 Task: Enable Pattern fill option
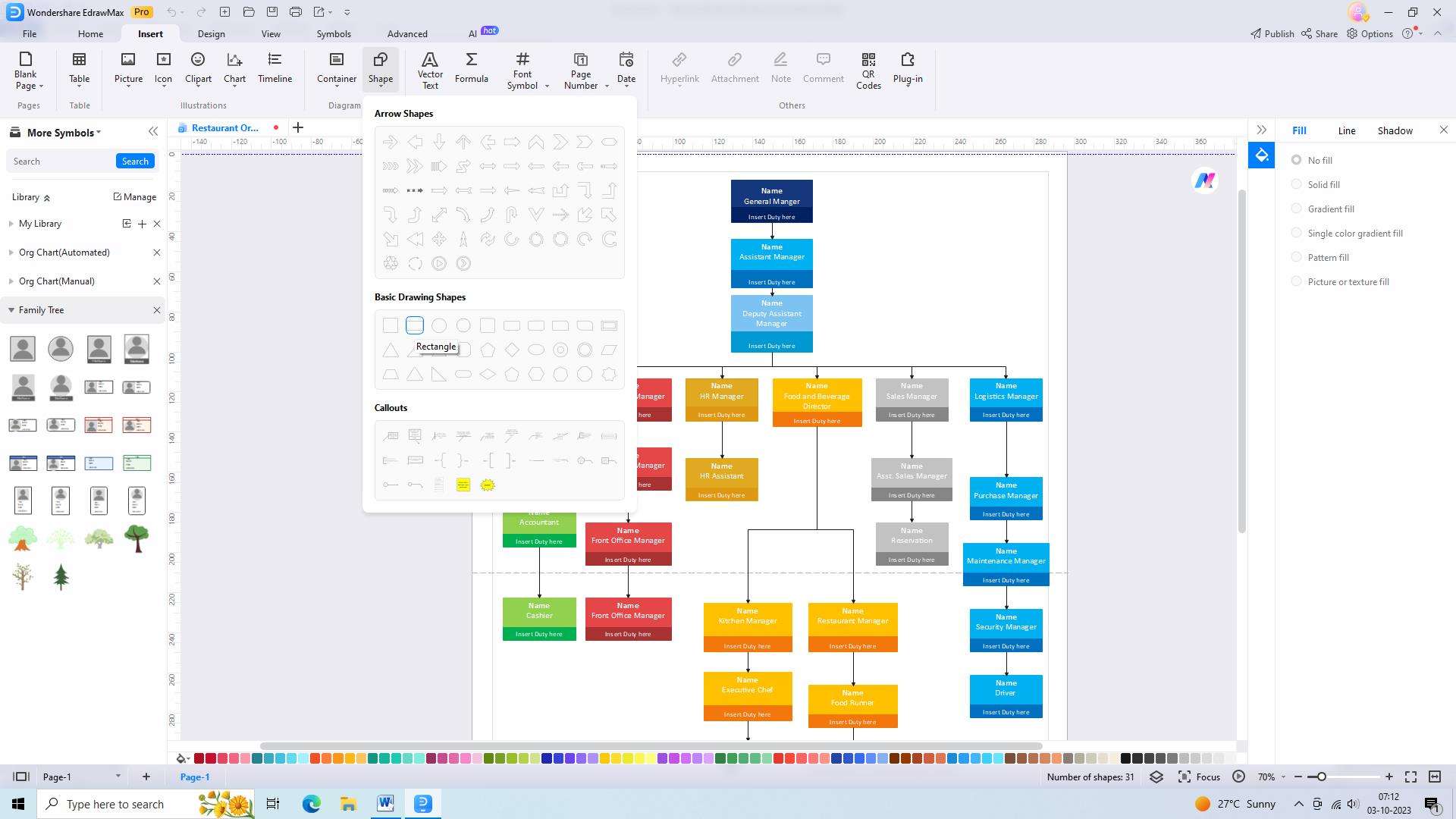(x=1297, y=257)
